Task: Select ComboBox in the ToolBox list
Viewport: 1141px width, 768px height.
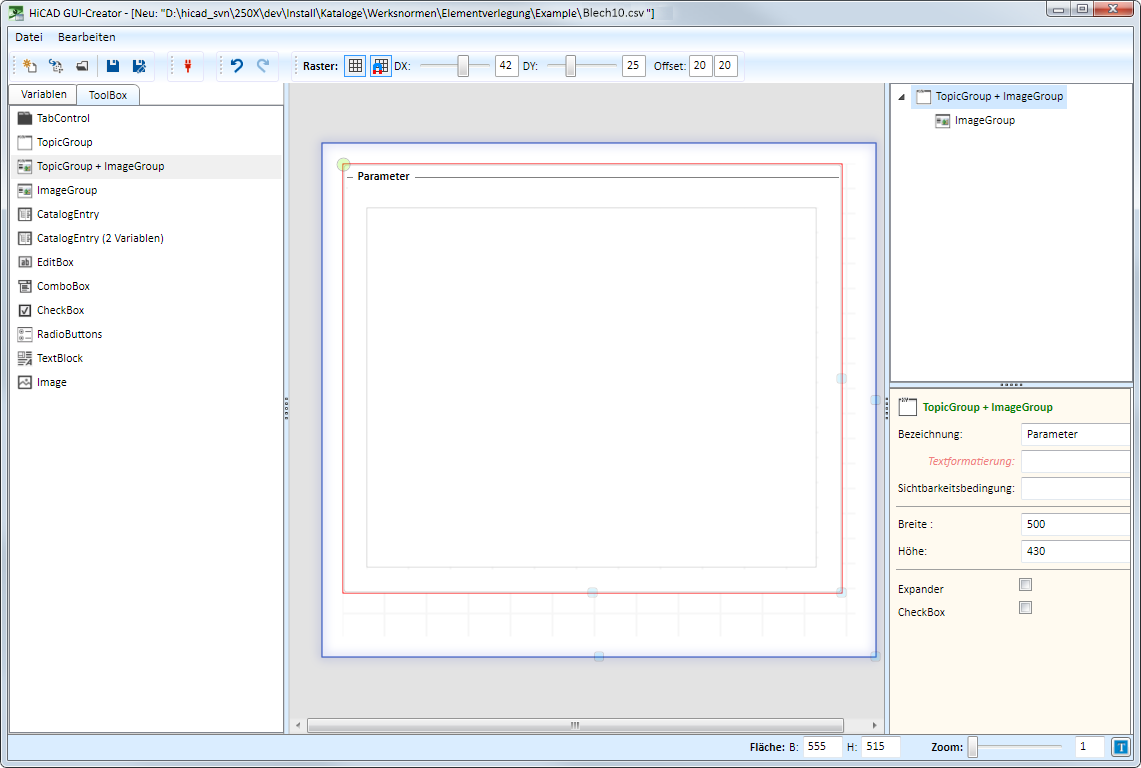Action: click(x=63, y=286)
